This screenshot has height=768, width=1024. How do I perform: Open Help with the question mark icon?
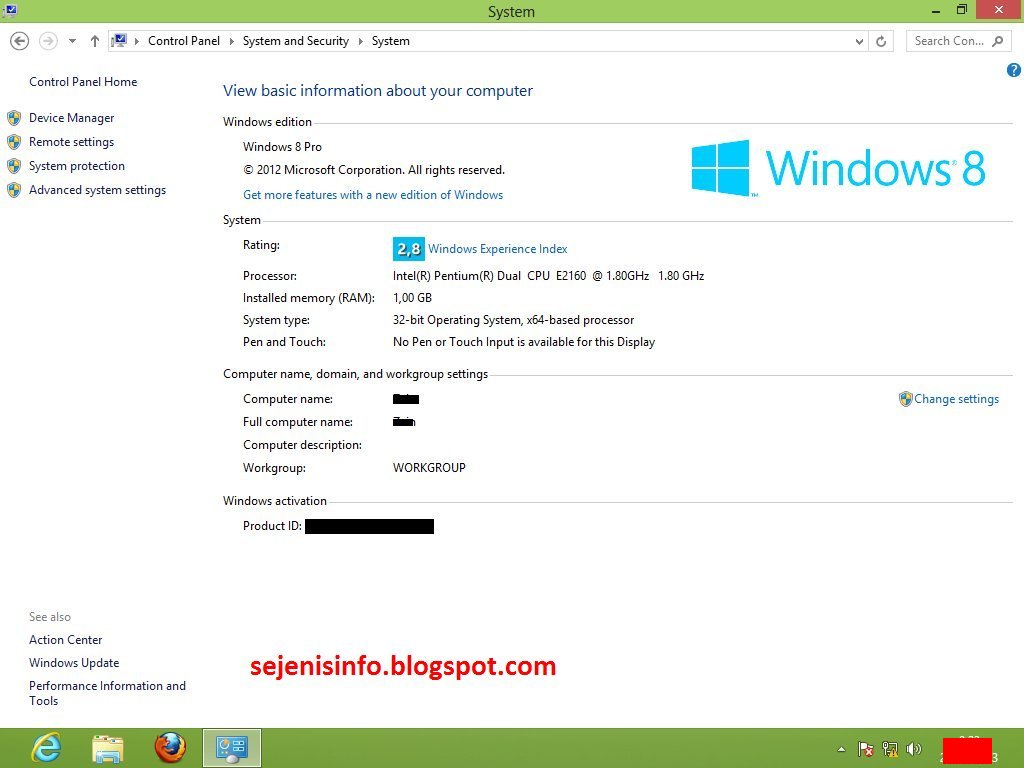coord(1014,70)
